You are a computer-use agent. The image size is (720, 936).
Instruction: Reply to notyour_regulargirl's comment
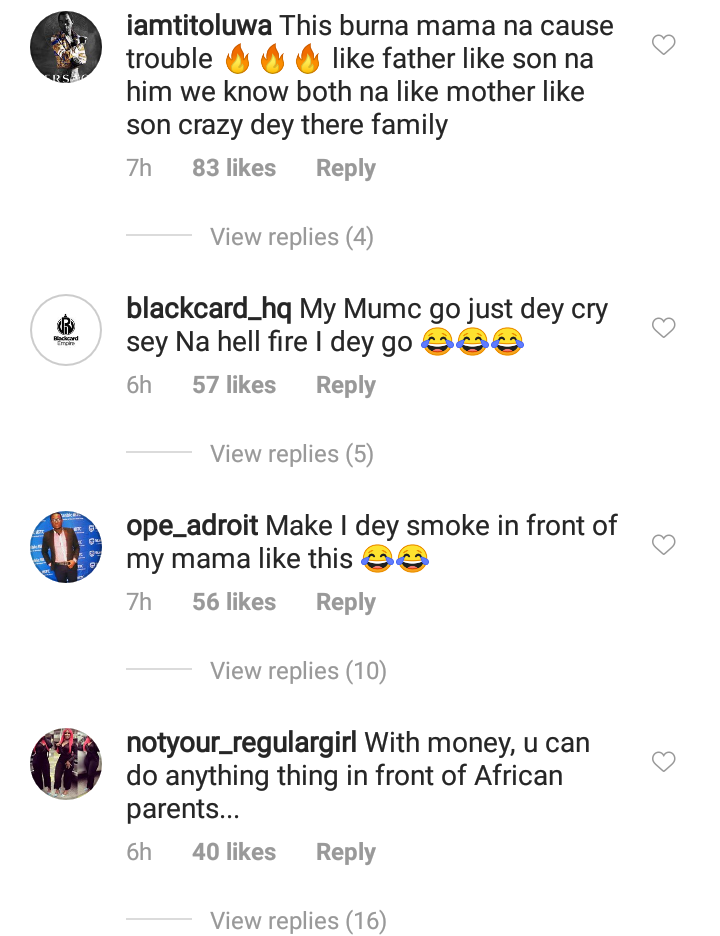[345, 852]
